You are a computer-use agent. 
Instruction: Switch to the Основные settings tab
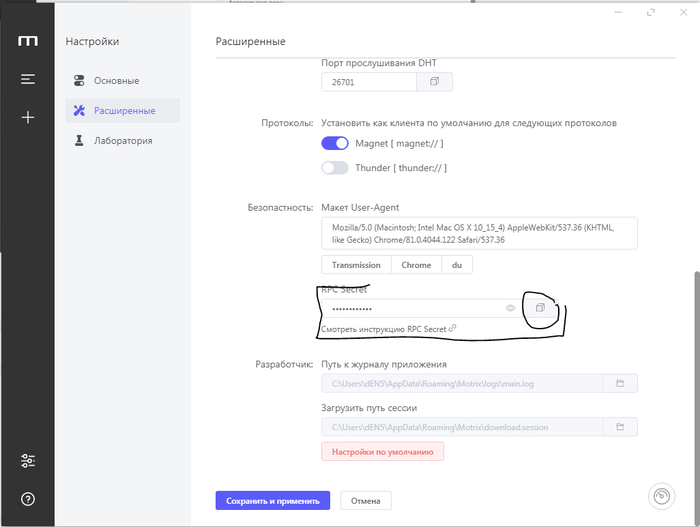116,80
